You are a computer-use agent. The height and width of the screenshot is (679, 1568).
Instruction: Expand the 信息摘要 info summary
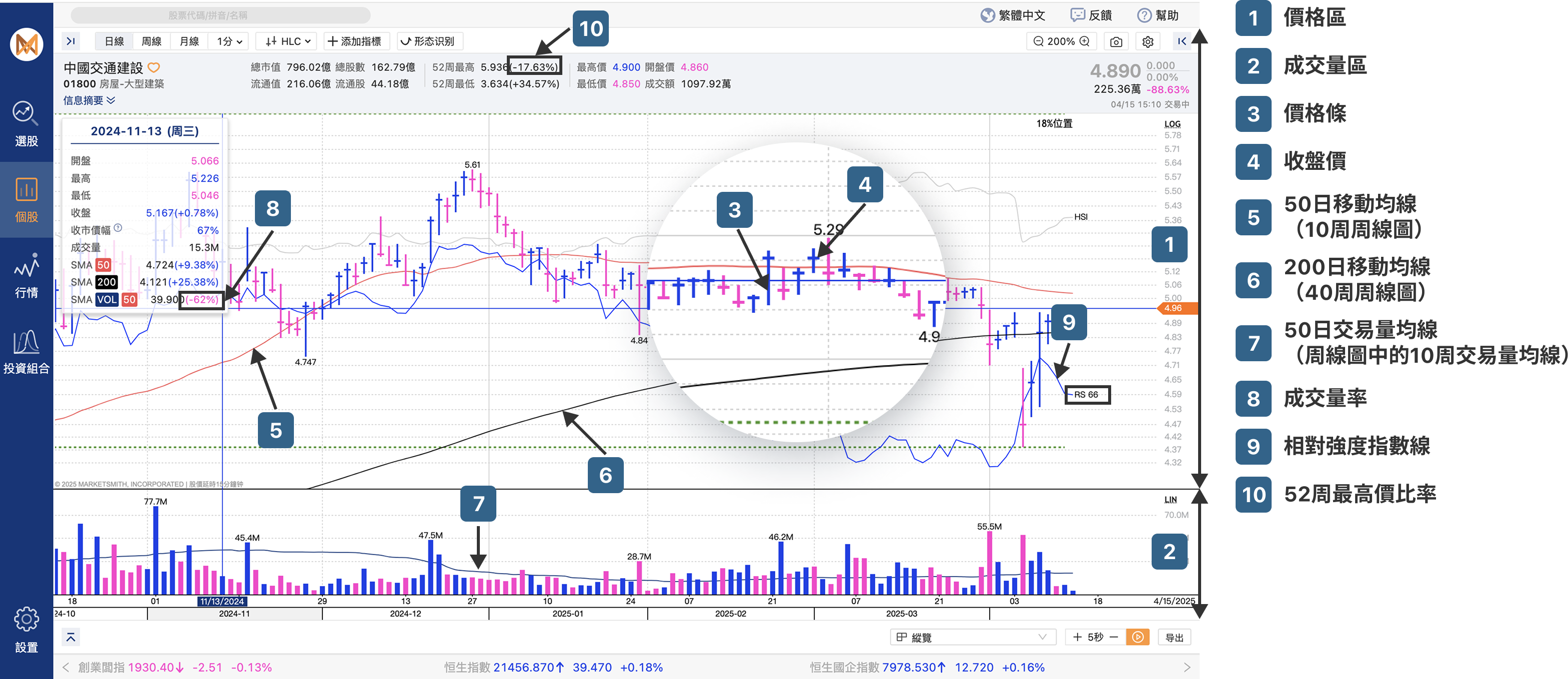89,100
